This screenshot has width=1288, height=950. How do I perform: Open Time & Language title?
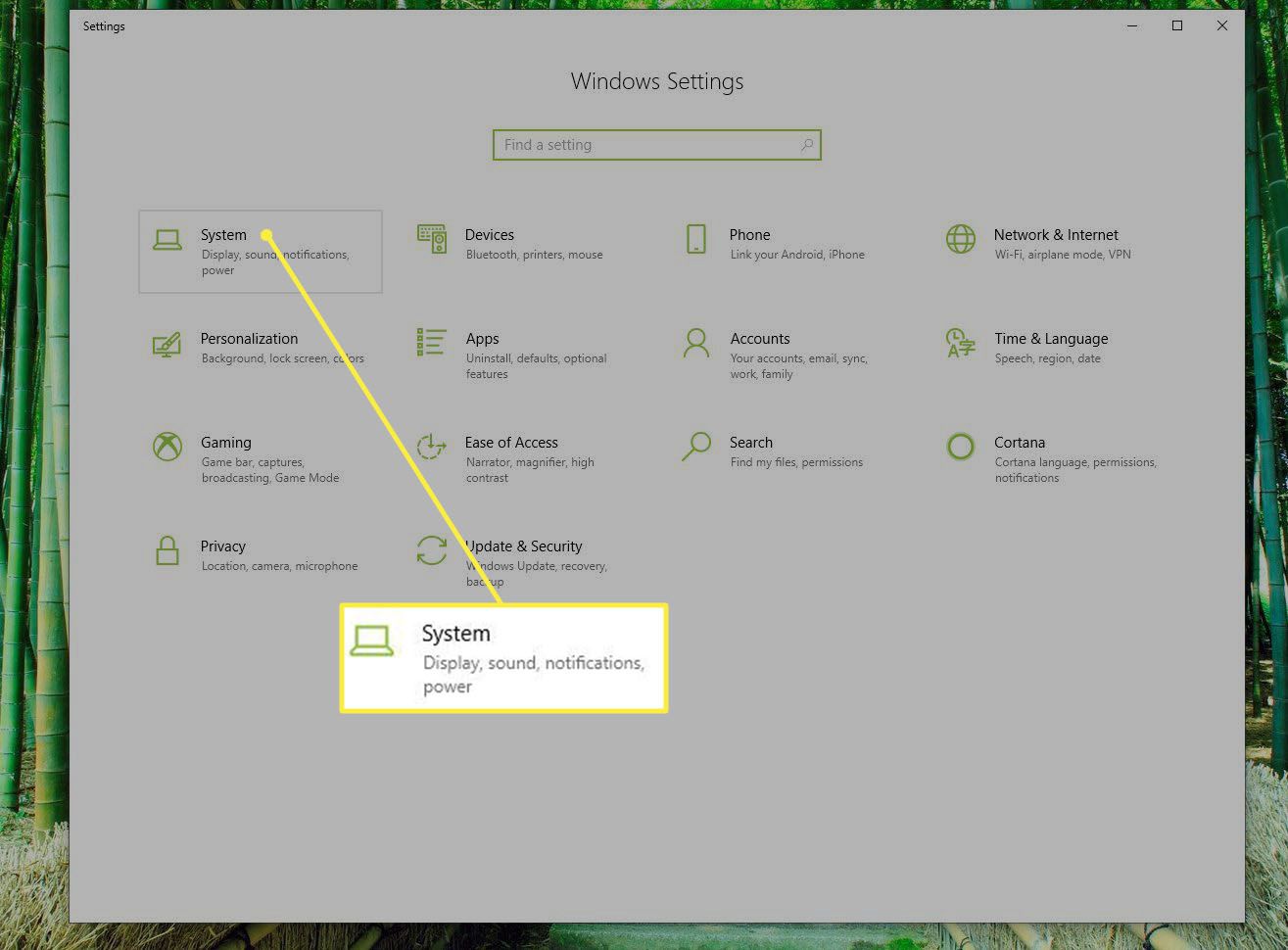pos(1052,339)
